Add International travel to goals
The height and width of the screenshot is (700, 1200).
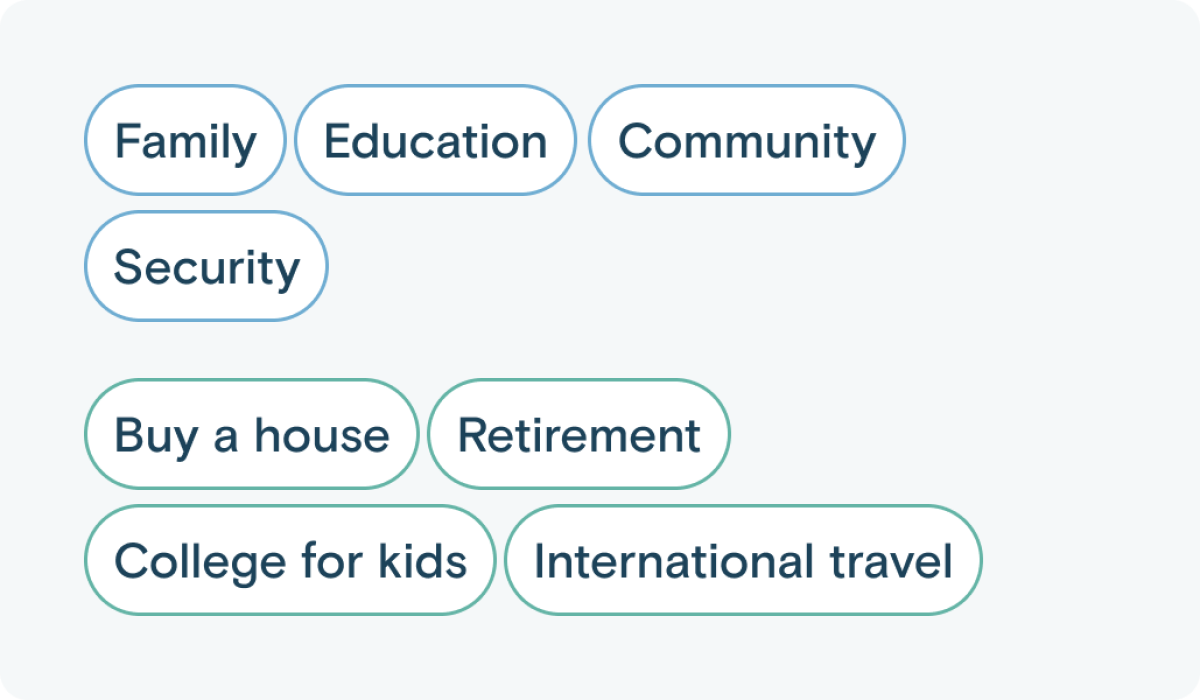click(743, 561)
